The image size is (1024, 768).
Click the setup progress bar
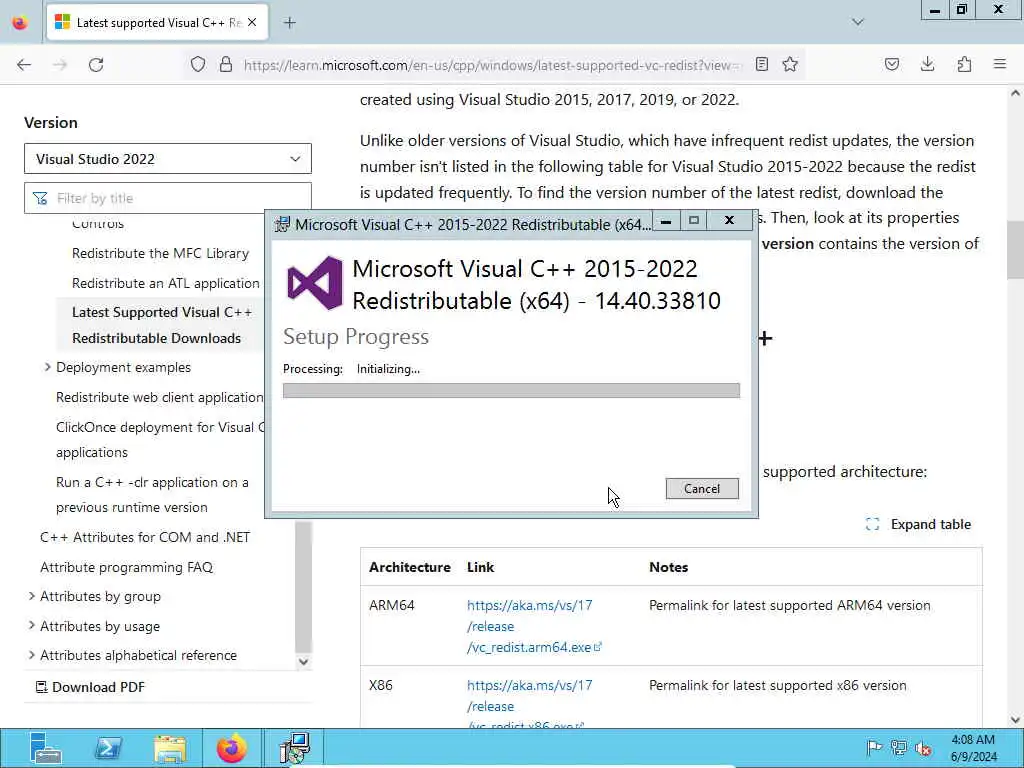511,391
